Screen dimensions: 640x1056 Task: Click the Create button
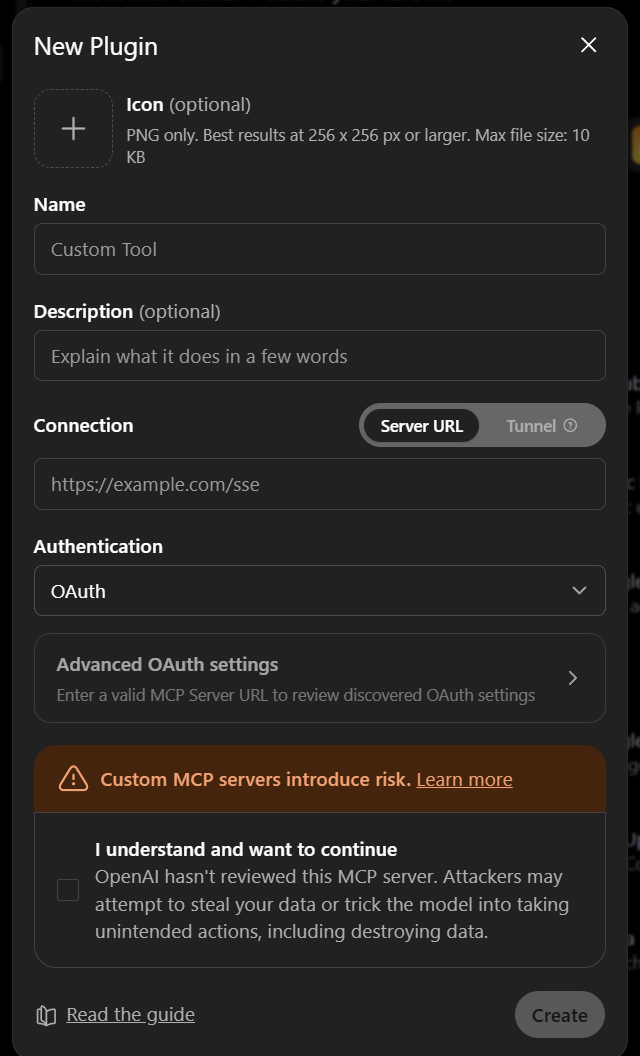click(x=559, y=1015)
